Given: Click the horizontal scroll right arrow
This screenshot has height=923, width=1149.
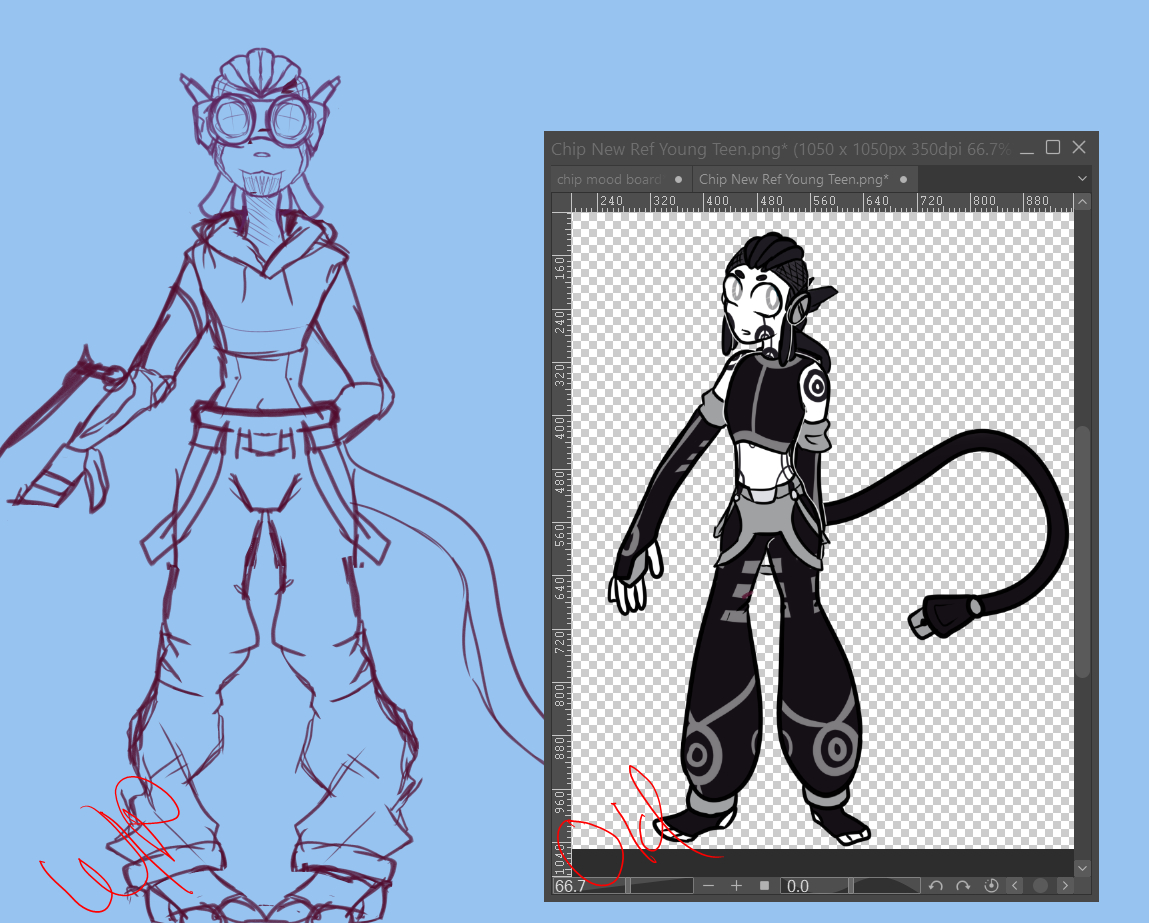Looking at the screenshot, I should point(1065,886).
